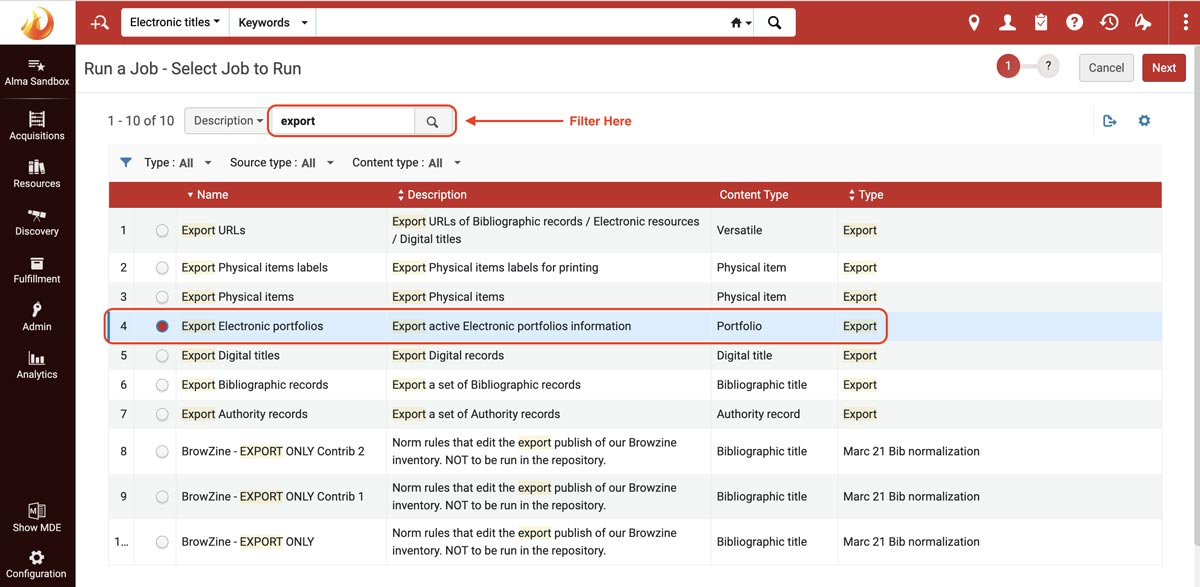
Task: Open the Keywords search field dropdown
Action: click(x=273, y=22)
